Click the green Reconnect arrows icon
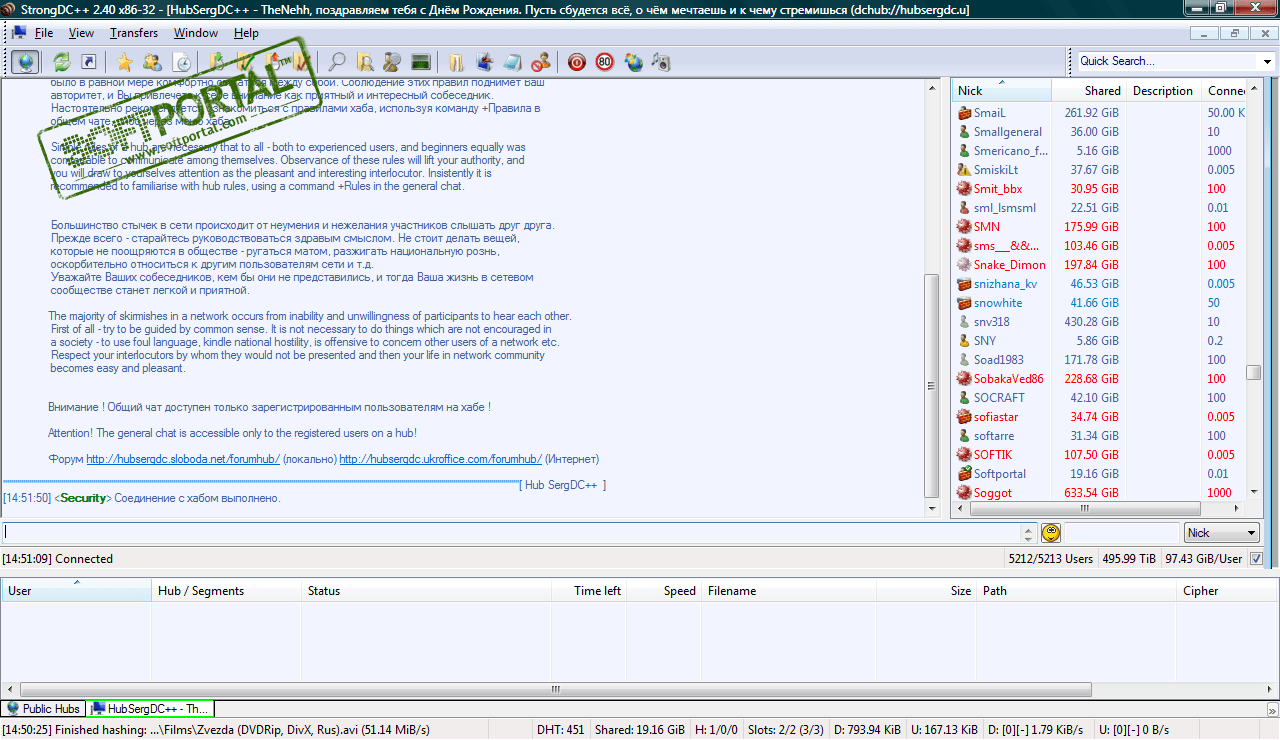Screen dimensions: 1280x740 pyautogui.click(x=62, y=62)
